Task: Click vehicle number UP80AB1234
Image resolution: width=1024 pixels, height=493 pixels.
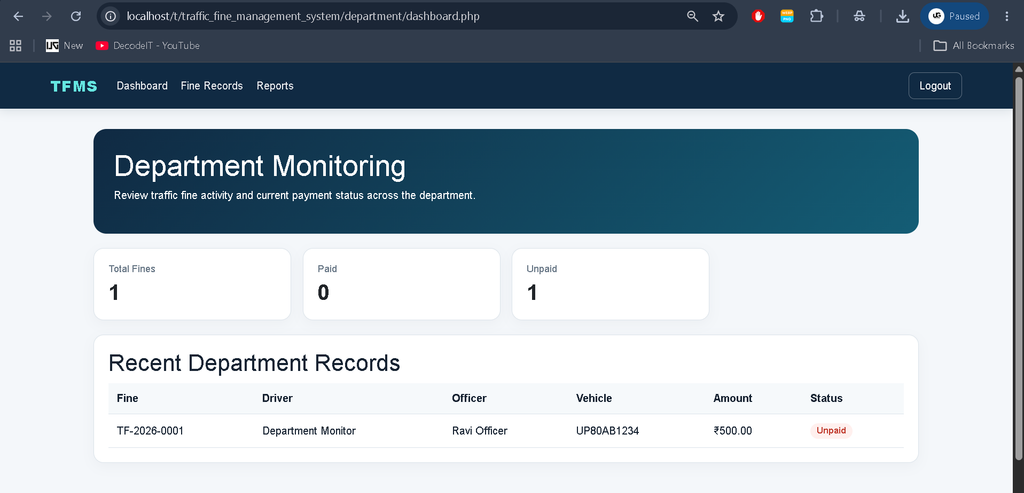Action: (x=607, y=431)
